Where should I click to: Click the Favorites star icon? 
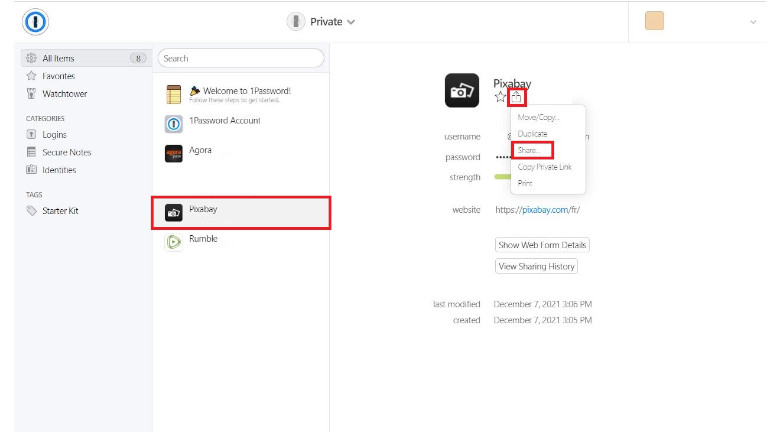point(31,75)
